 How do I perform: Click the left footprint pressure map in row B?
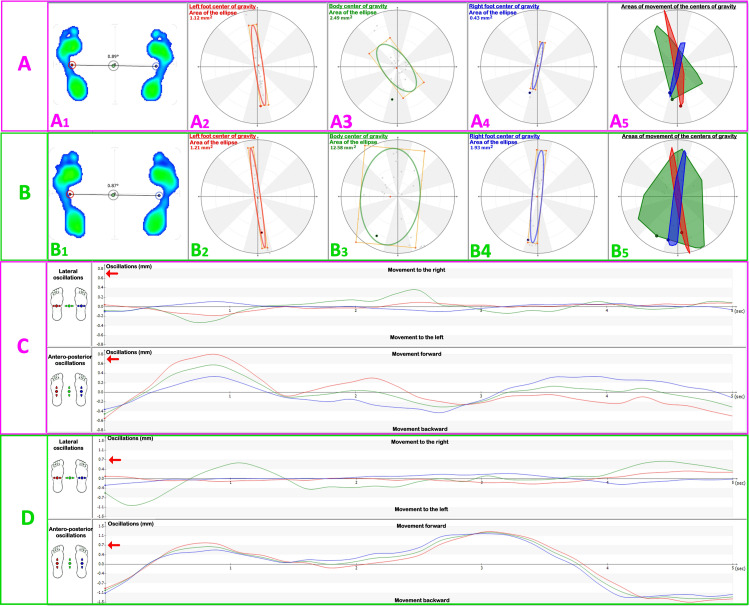(x=70, y=195)
